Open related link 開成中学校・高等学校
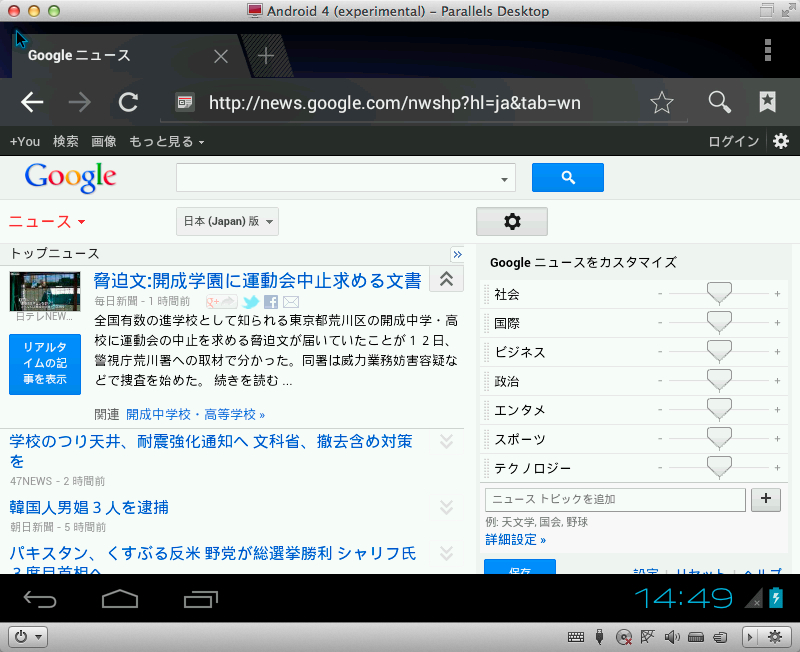The width and height of the screenshot is (800, 652). pos(195,414)
